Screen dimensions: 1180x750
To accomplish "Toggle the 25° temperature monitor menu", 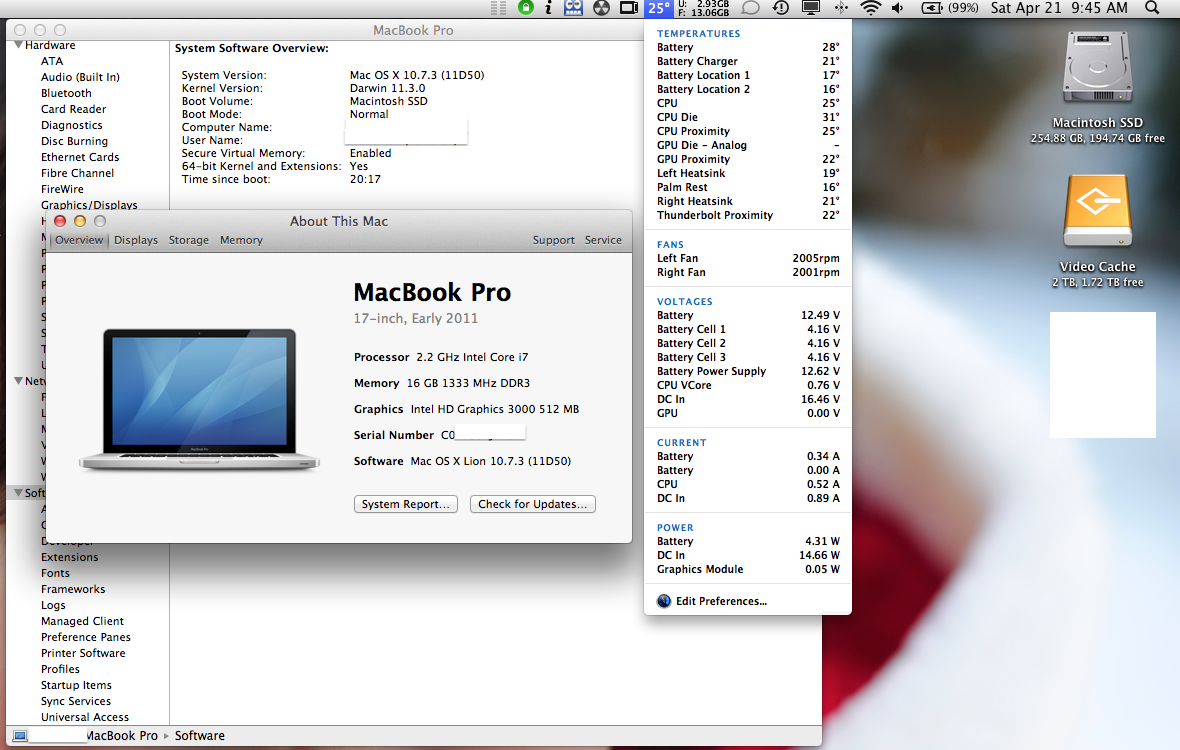I will (x=659, y=8).
